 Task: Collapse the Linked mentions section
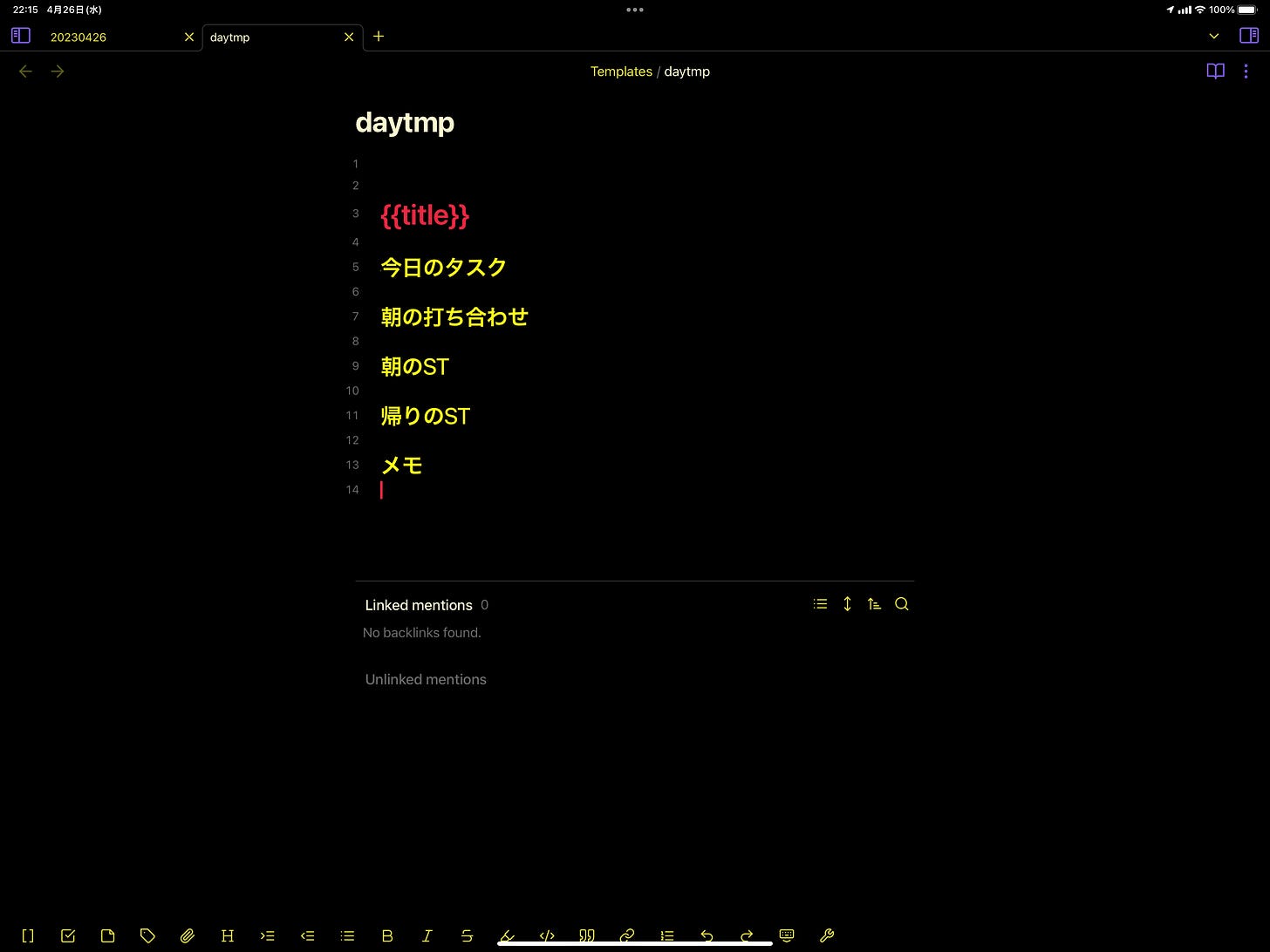(419, 605)
